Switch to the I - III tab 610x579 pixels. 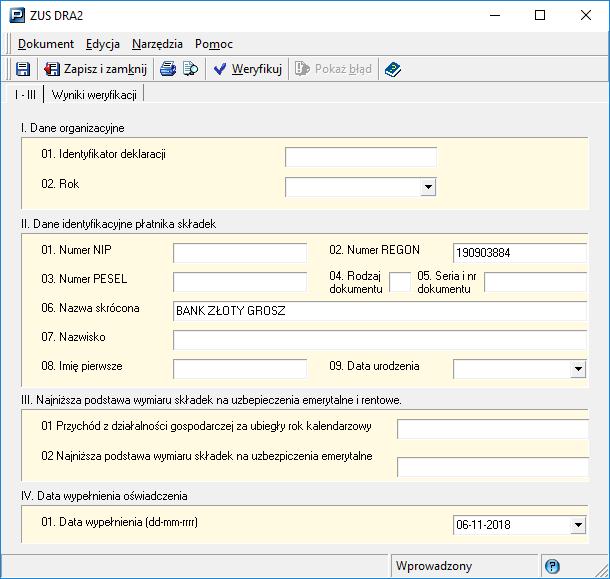point(25,95)
